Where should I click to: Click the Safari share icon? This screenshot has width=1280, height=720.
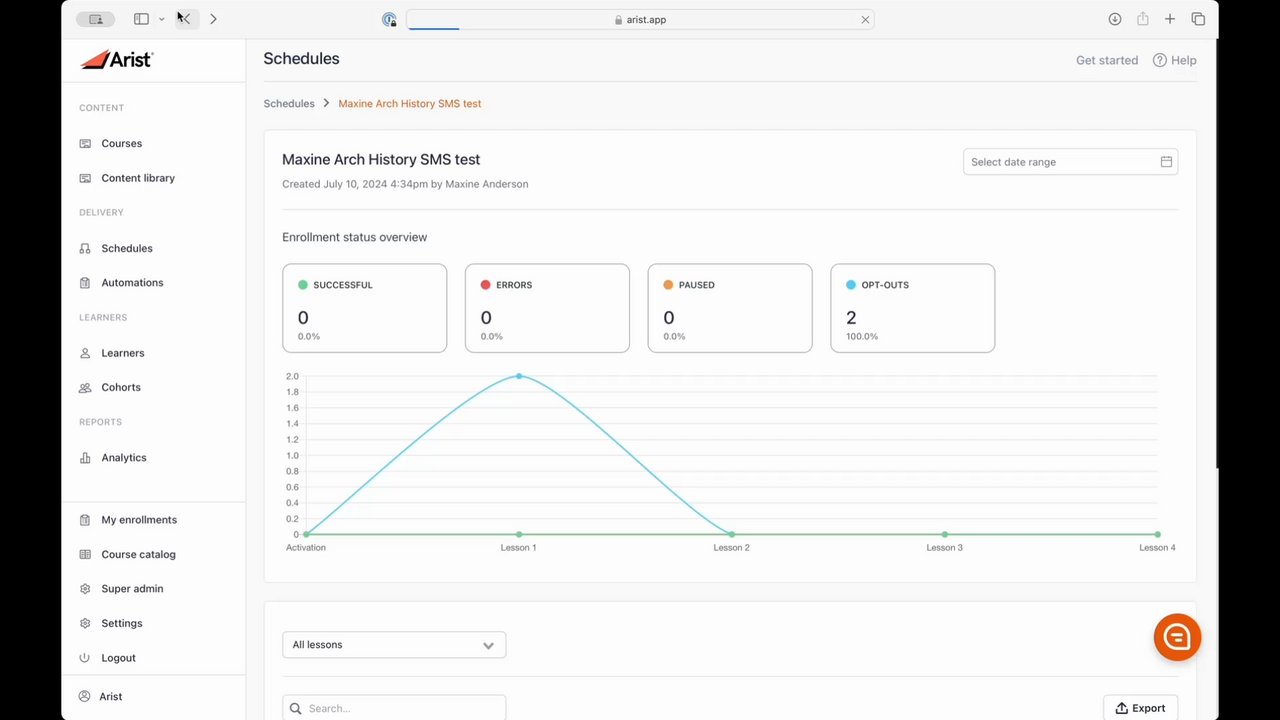[1142, 19]
